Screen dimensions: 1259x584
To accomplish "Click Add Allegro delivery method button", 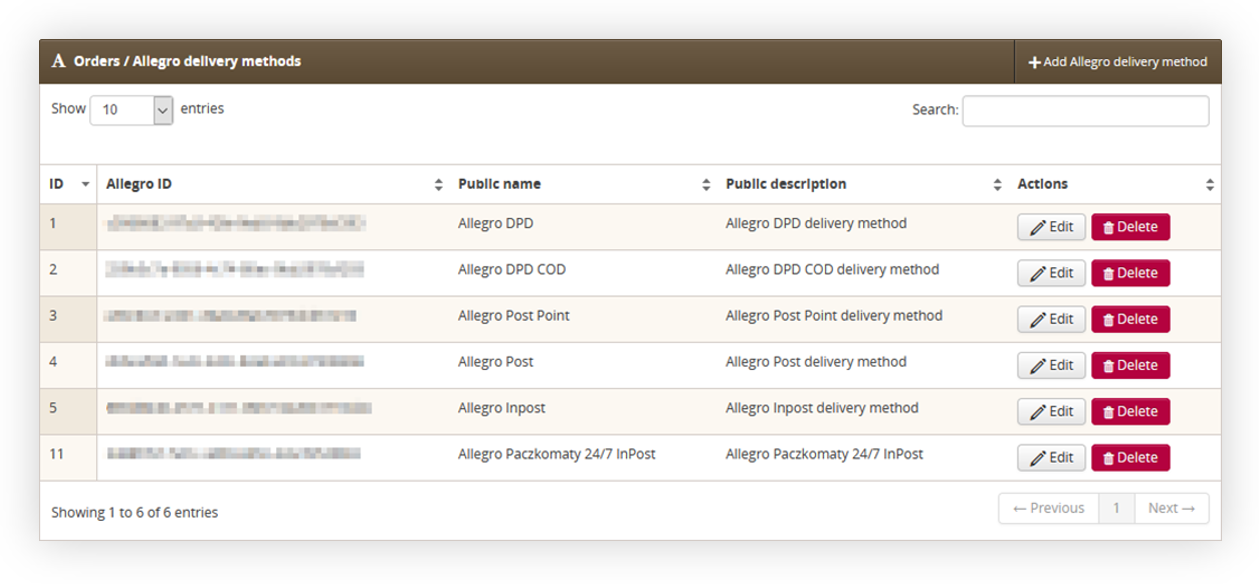I will coord(1117,62).
